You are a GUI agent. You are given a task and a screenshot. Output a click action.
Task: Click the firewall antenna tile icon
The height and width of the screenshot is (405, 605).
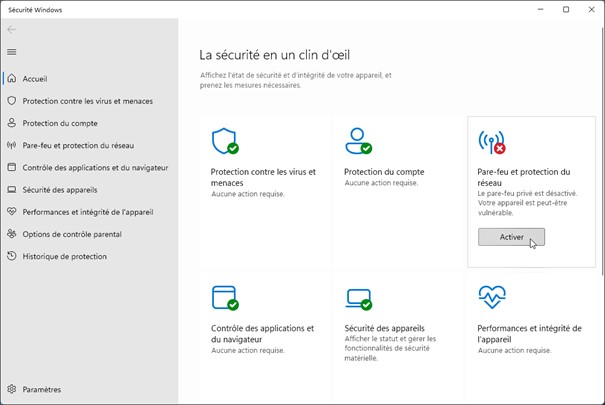(492, 141)
